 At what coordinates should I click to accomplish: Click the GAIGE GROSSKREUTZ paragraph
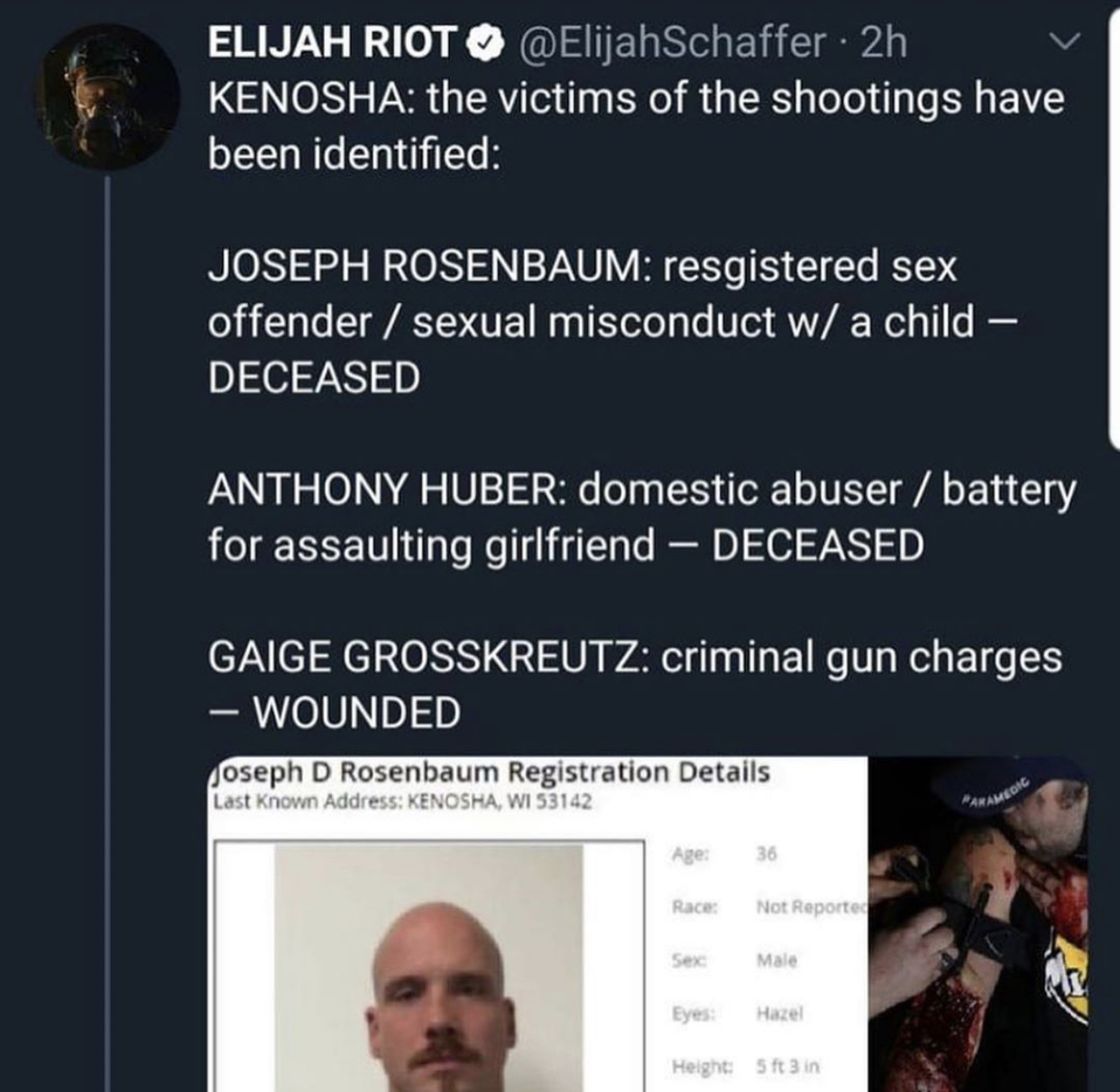tap(635, 684)
